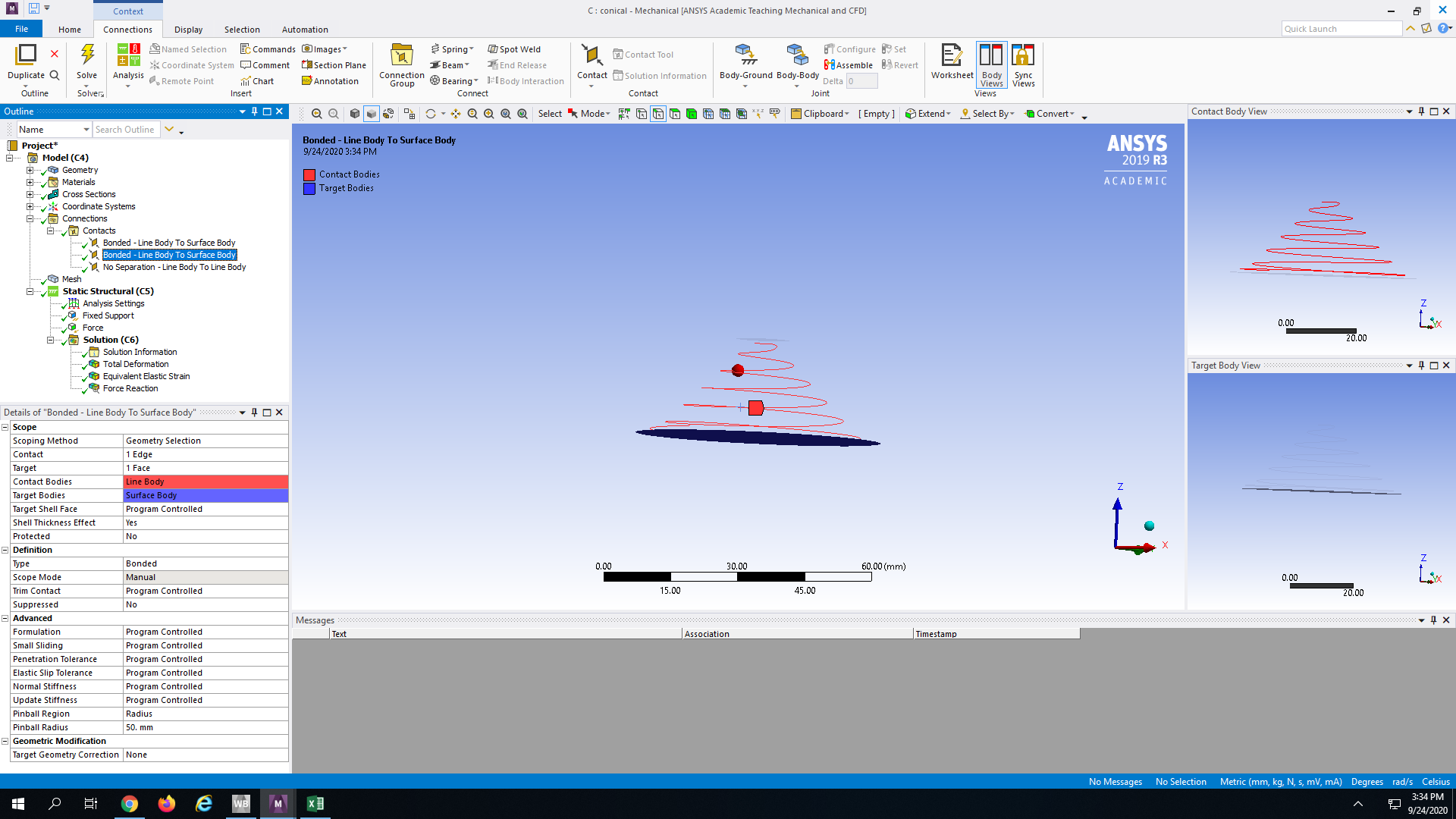1456x819 pixels.
Task: Select the Body selection filter green cube
Action: click(x=692, y=114)
